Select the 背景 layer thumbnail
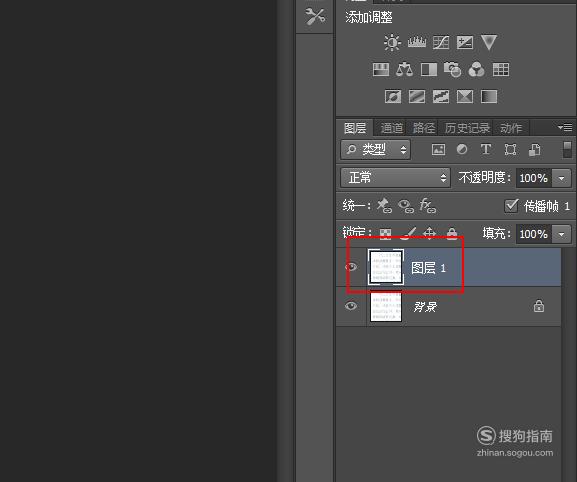Image resolution: width=577 pixels, height=482 pixels. (x=386, y=306)
